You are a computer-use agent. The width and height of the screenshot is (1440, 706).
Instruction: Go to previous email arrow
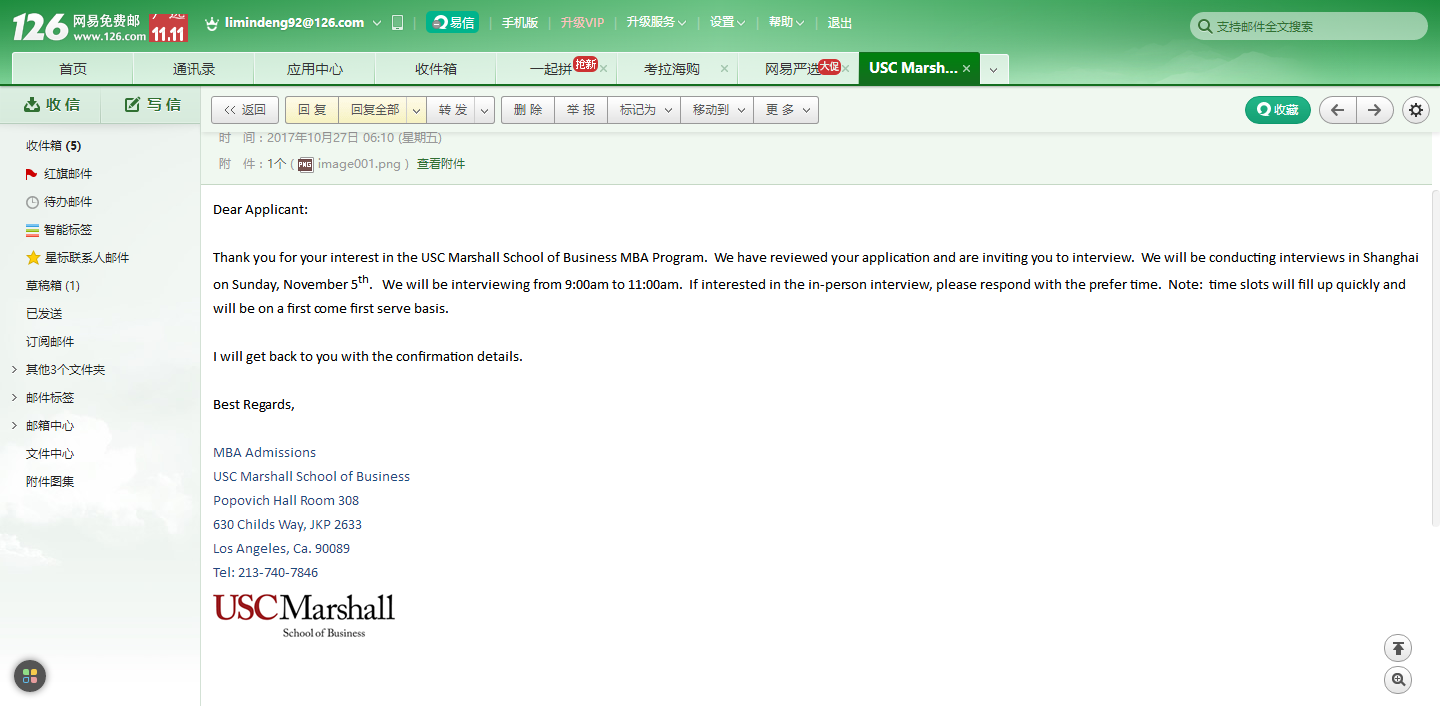(x=1338, y=110)
